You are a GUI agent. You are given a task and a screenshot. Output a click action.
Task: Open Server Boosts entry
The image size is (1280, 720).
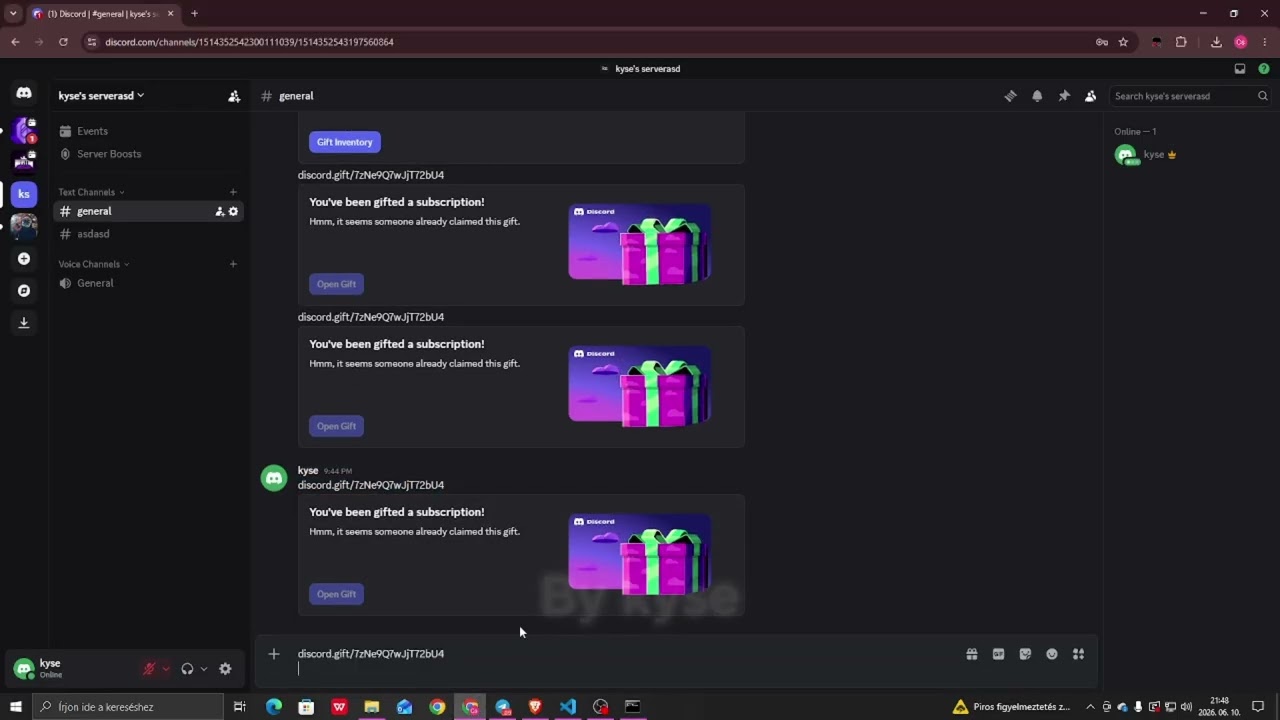click(148, 154)
